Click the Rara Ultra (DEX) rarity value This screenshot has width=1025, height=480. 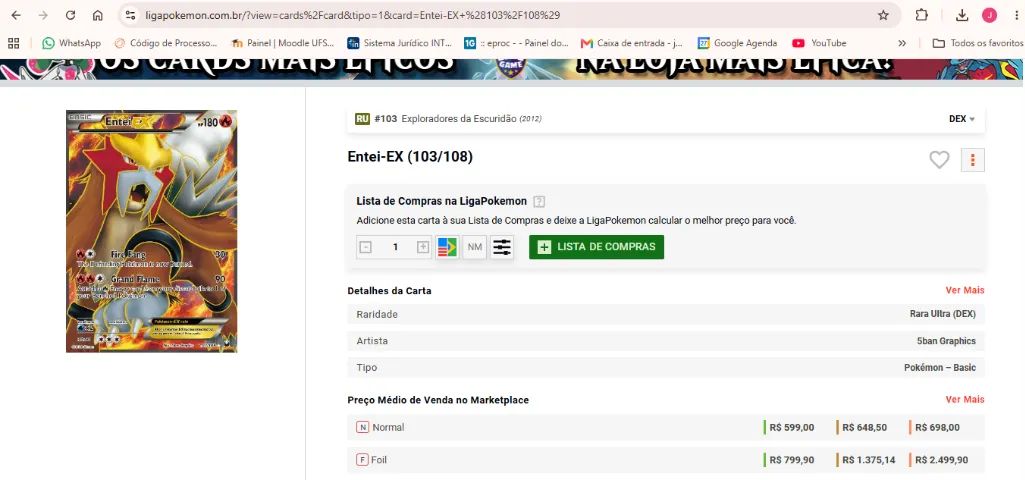(943, 314)
